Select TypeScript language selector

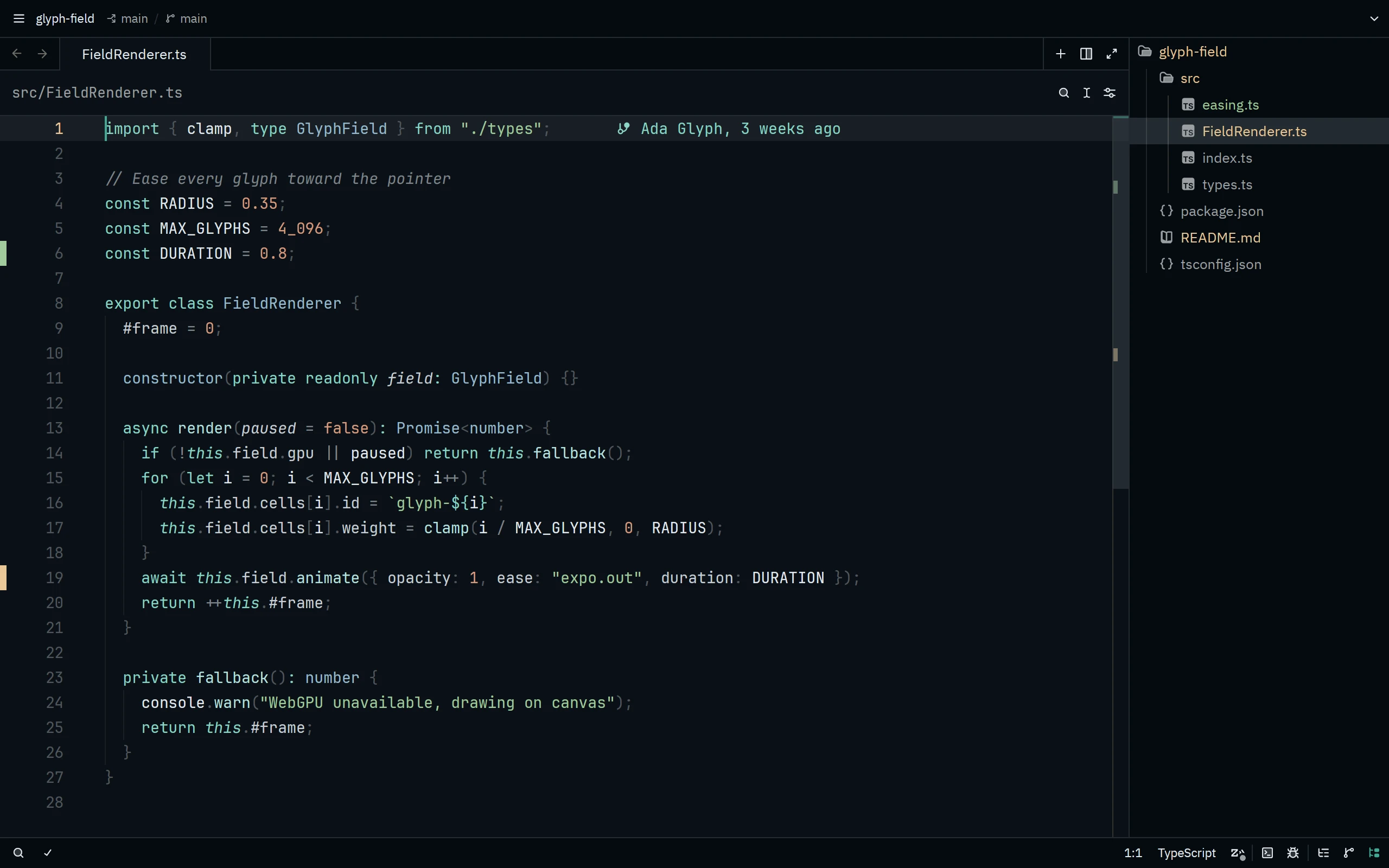point(1187,853)
